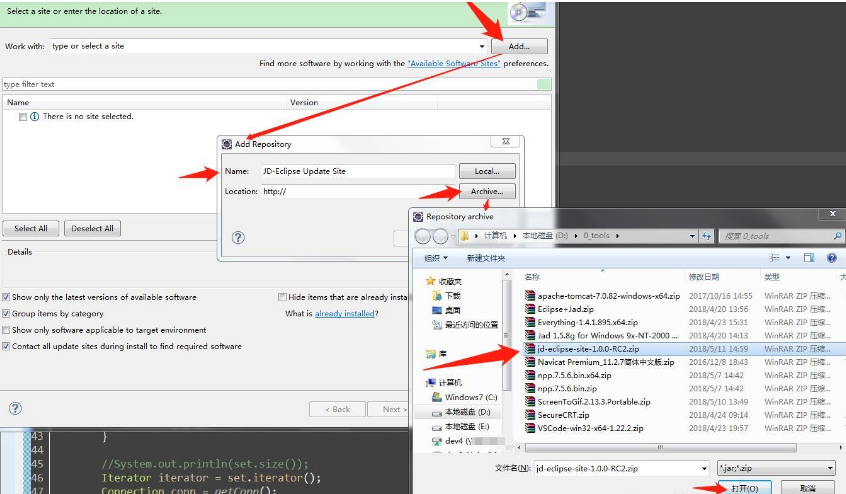Open the Downloads (下载) folder in sidebar
The image size is (846, 494).
coord(437,296)
